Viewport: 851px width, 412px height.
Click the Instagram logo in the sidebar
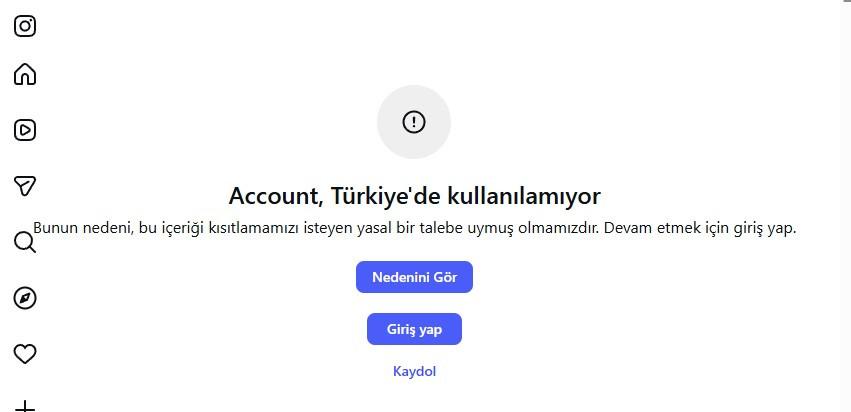click(24, 26)
